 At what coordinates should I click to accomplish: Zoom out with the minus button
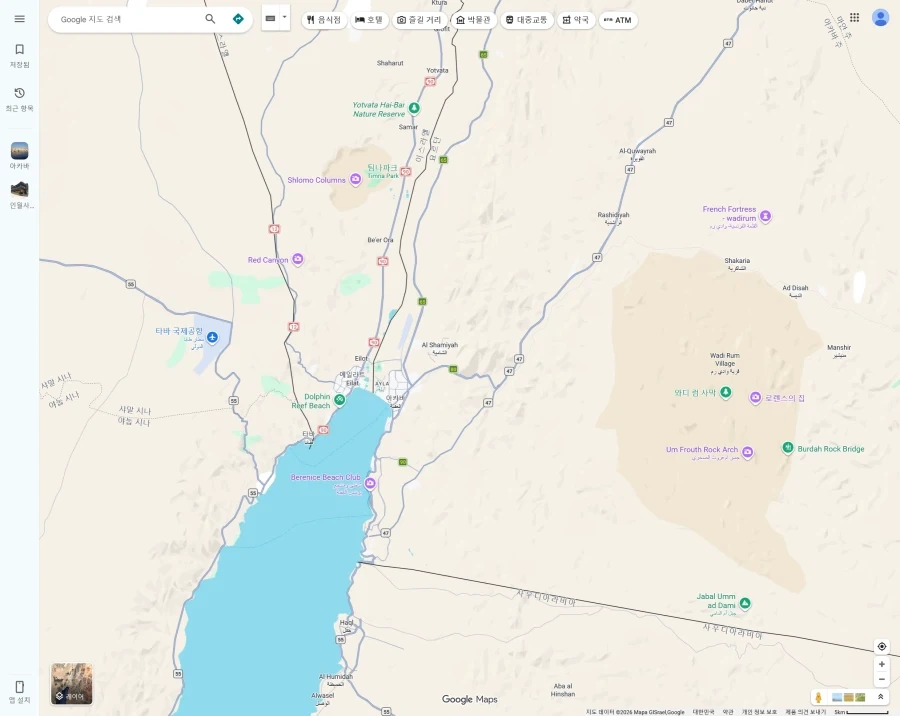(882, 679)
